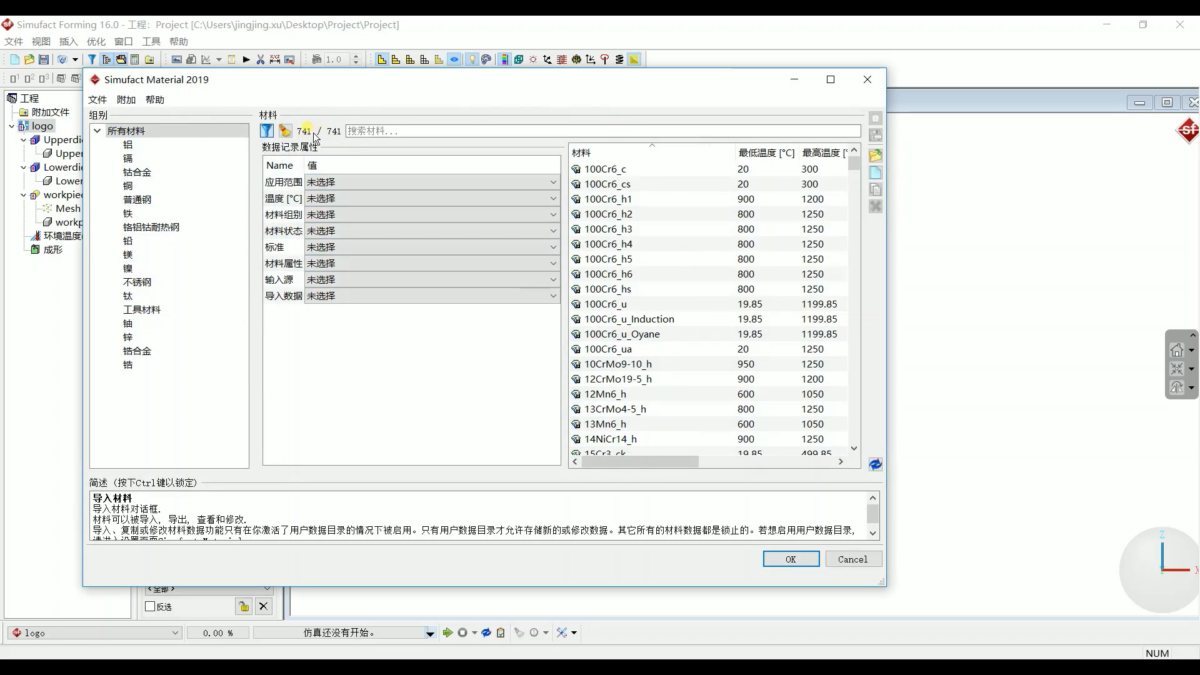Select the logo node in project tree

(x=41, y=126)
